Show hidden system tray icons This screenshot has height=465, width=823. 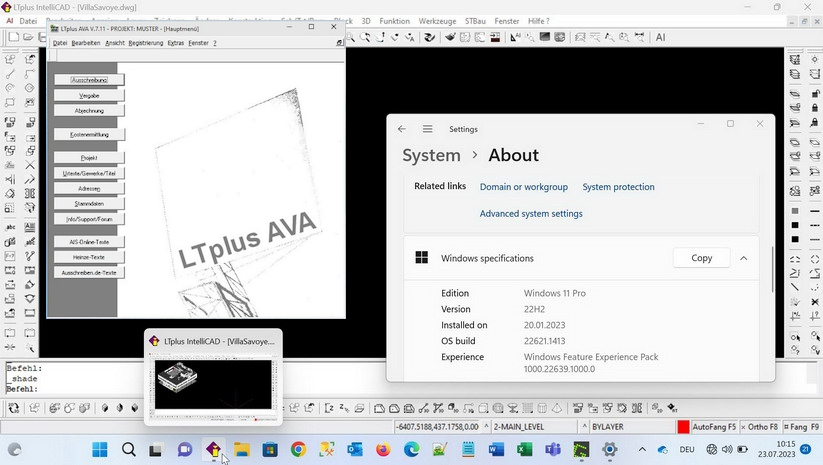tap(642, 449)
